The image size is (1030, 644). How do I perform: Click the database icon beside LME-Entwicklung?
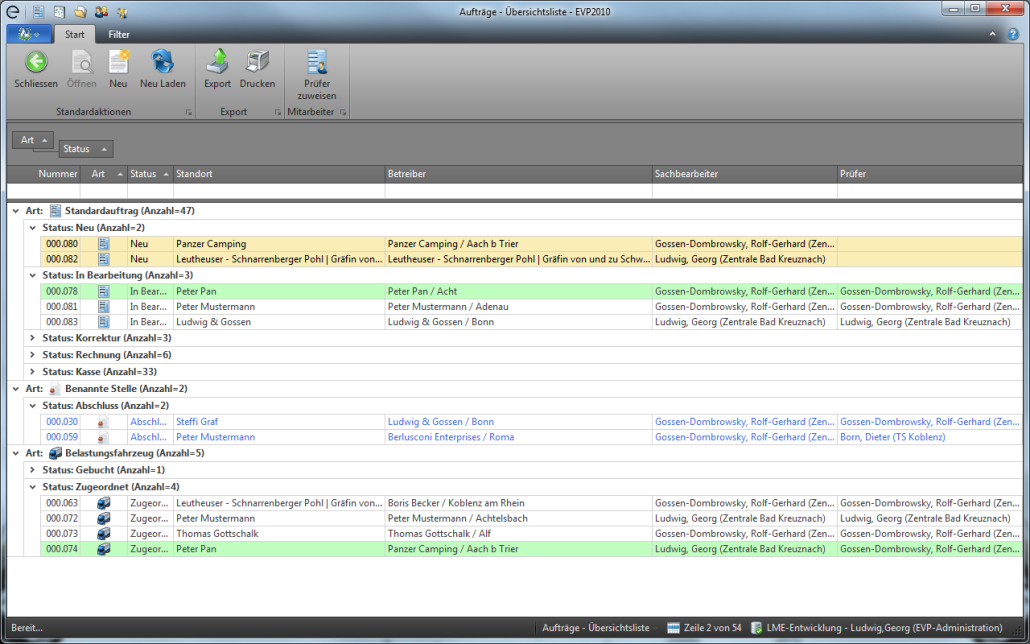(x=756, y=628)
